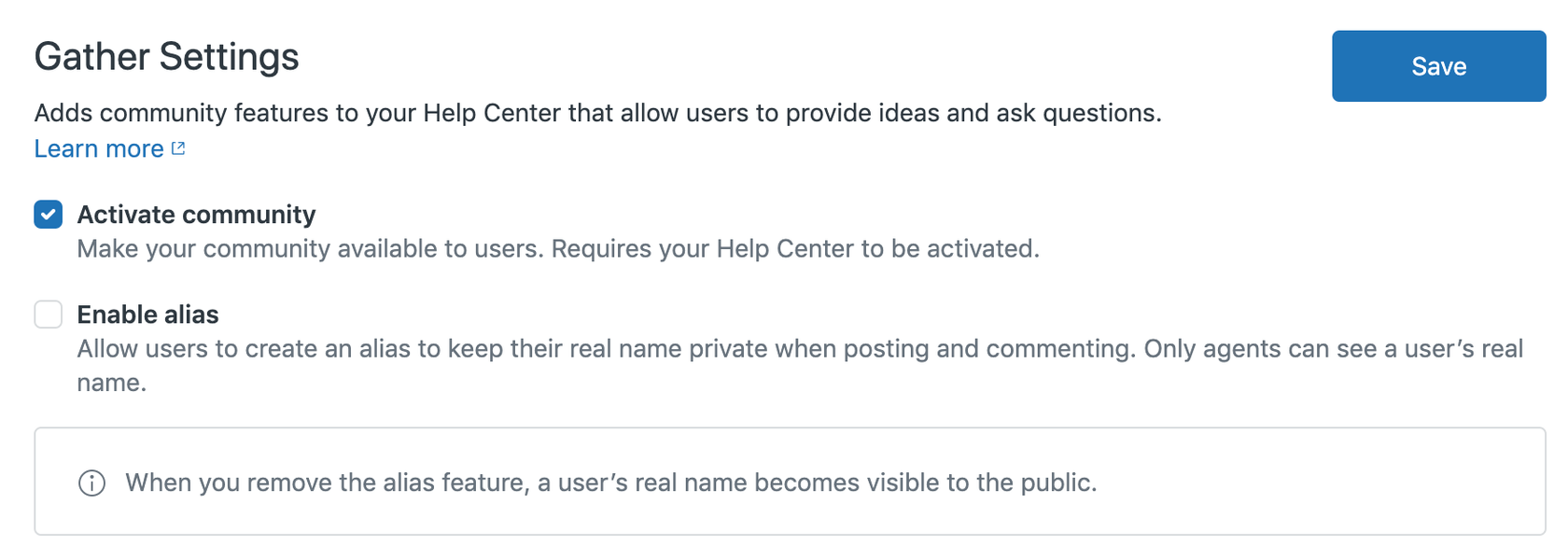Image resolution: width=1568 pixels, height=559 pixels.
Task: Click the Enable alias label
Action: (147, 314)
